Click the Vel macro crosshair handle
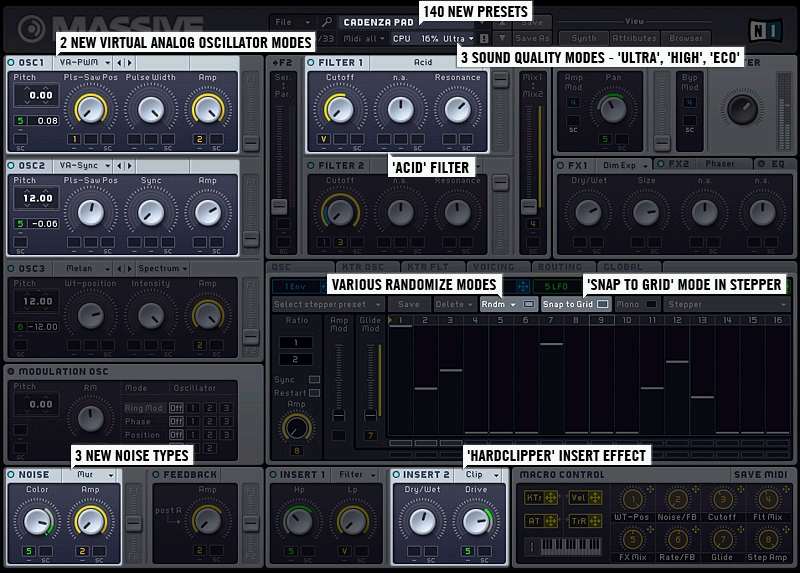This screenshot has height=573, width=800. (595, 497)
